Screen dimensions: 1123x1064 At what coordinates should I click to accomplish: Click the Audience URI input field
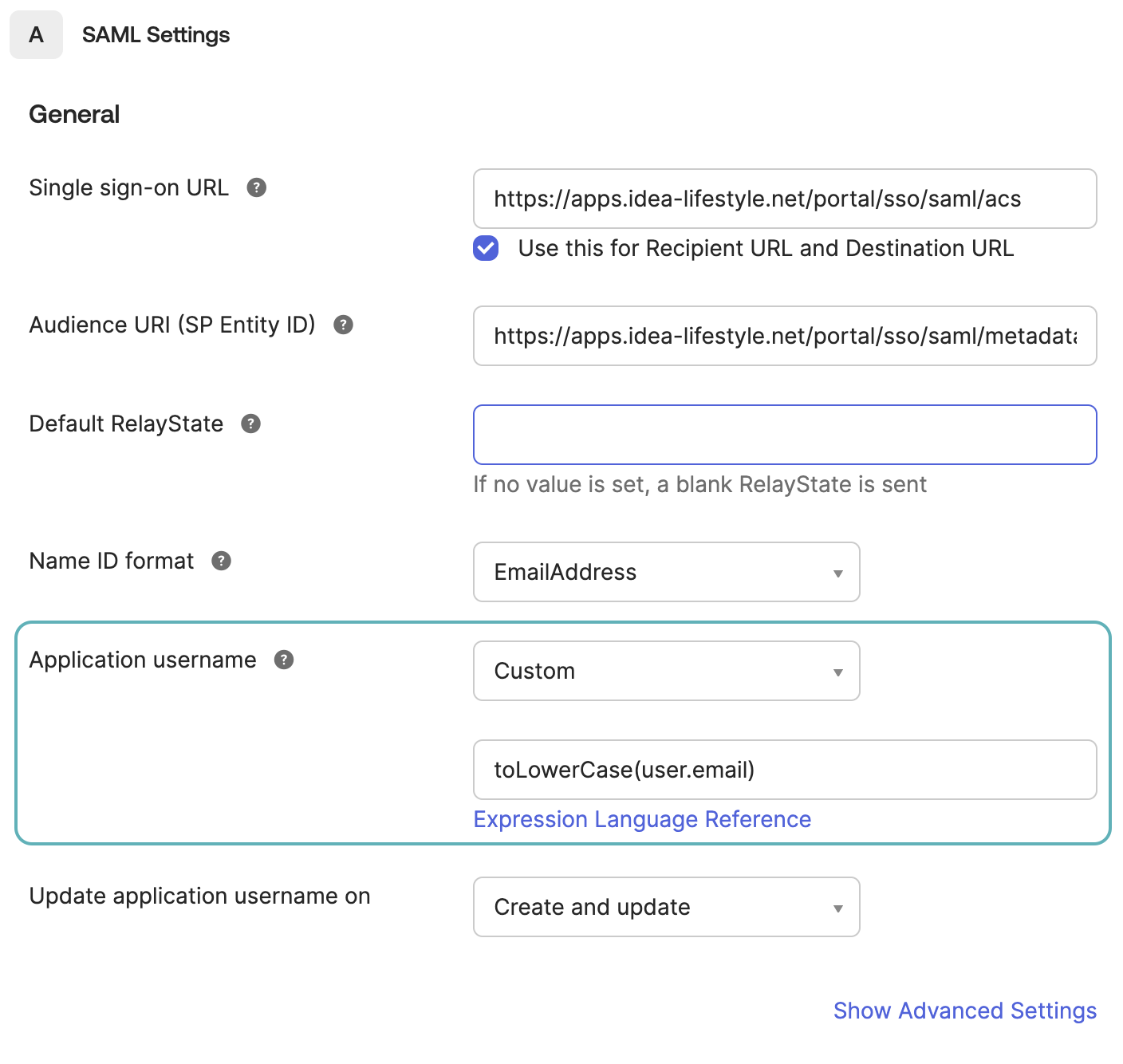click(x=784, y=336)
